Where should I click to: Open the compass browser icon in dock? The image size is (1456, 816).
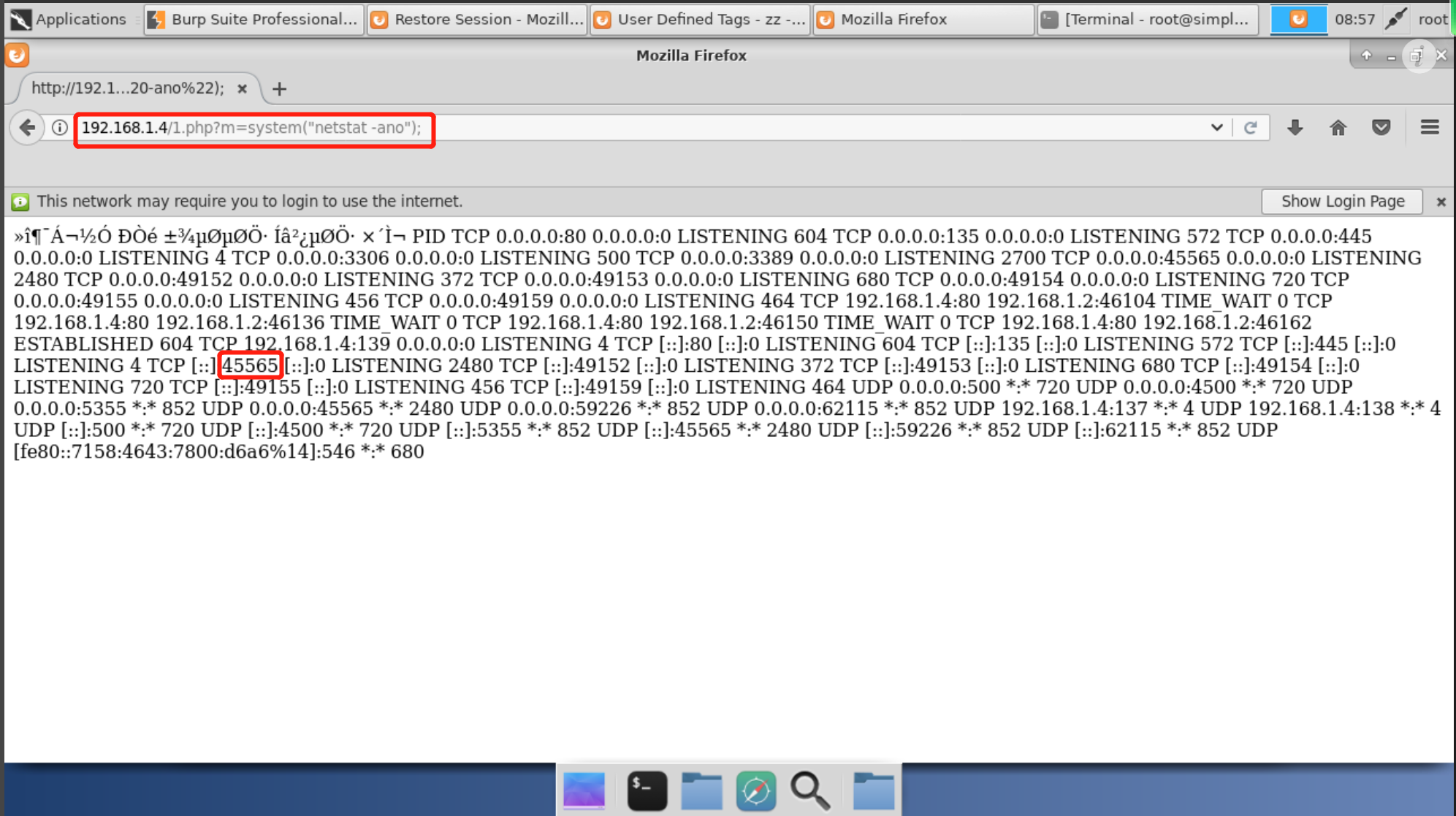[x=755, y=790]
